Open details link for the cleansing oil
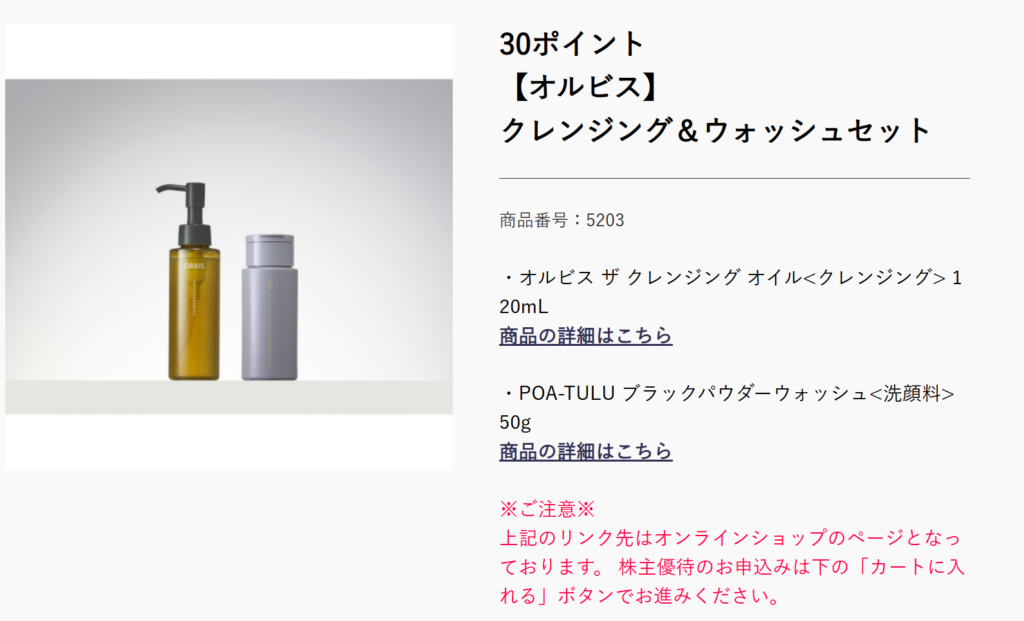 [x=586, y=336]
